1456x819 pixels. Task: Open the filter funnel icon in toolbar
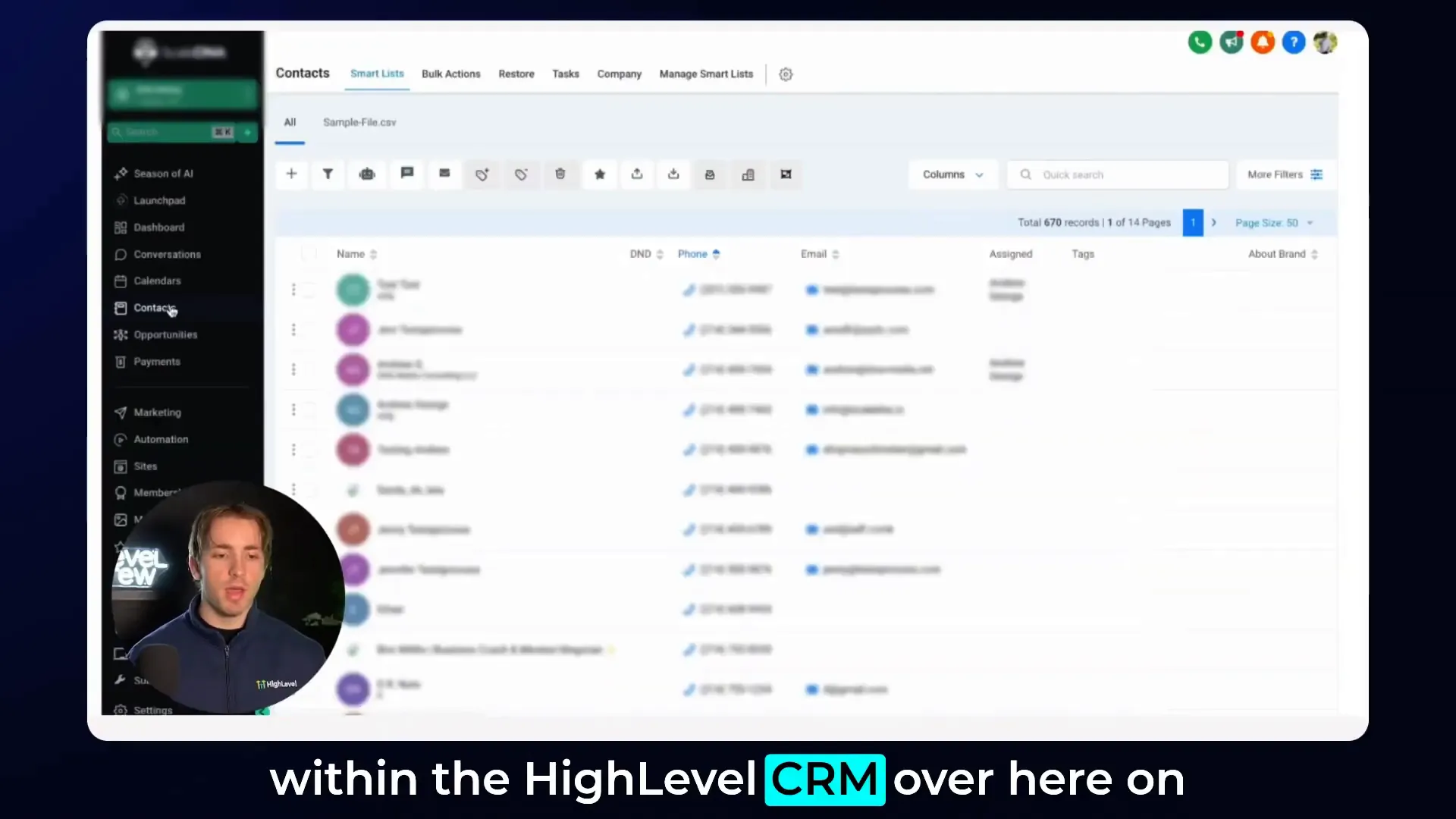328,174
